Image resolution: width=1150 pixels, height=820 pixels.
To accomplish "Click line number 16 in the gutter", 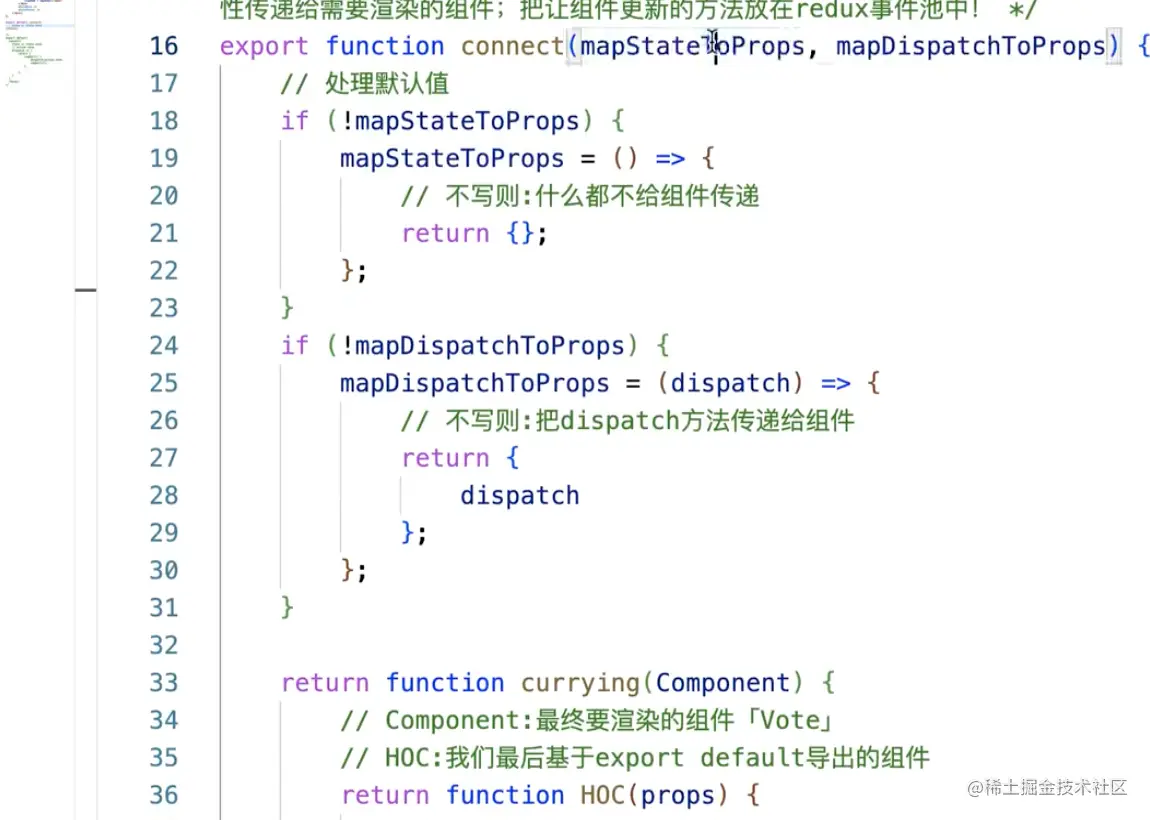I will (164, 46).
